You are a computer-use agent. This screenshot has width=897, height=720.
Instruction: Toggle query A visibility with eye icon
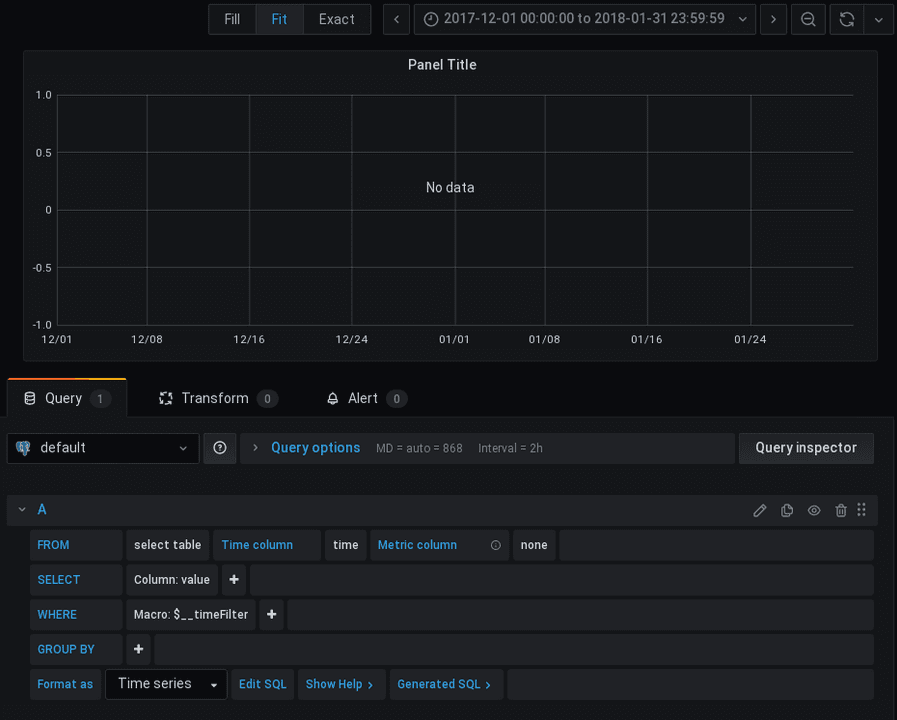point(814,510)
